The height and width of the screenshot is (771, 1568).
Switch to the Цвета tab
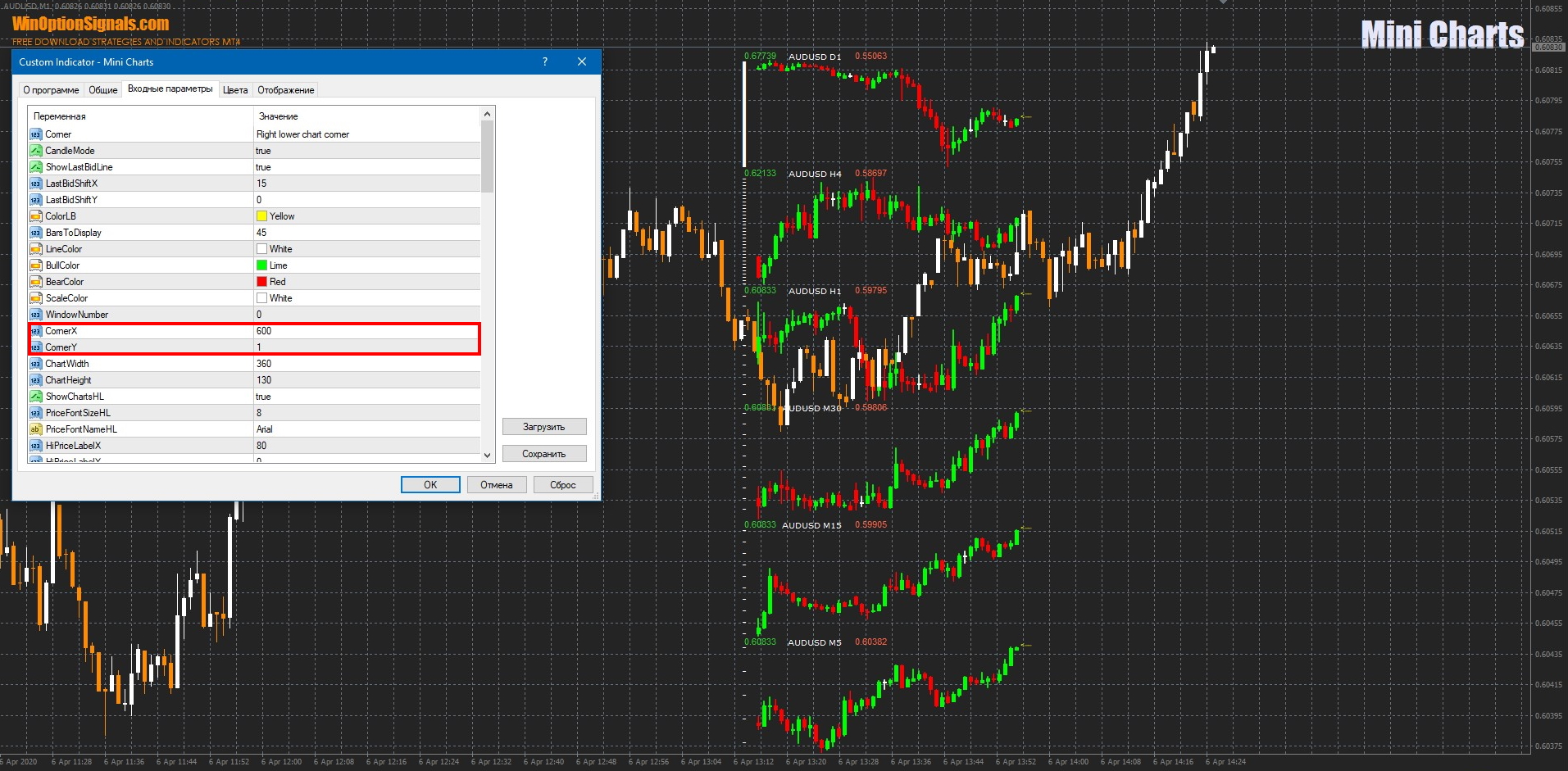click(x=235, y=90)
